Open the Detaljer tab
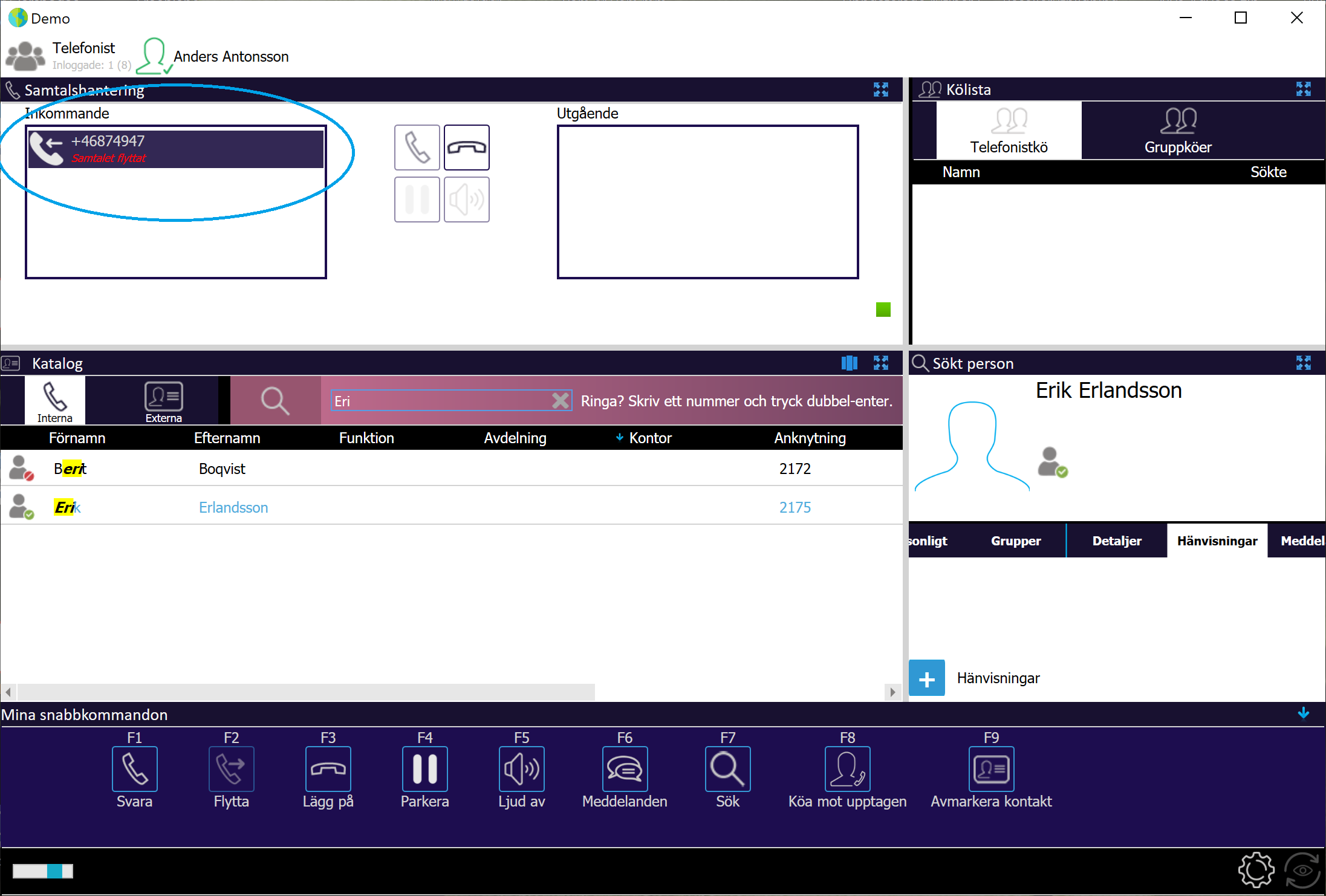The image size is (1326, 896). 1117,541
